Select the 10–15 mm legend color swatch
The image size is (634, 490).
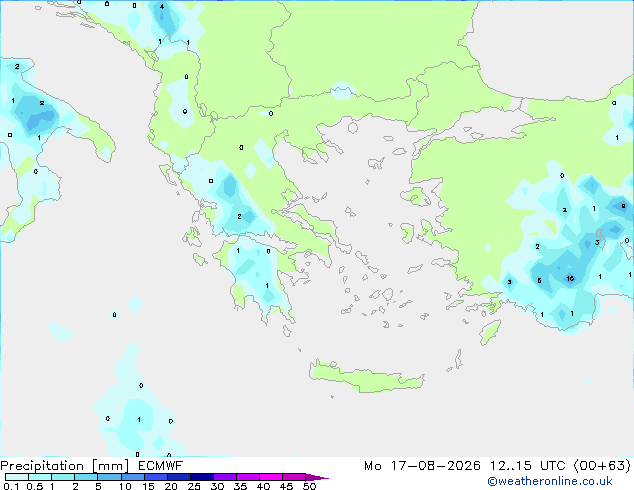[132, 477]
